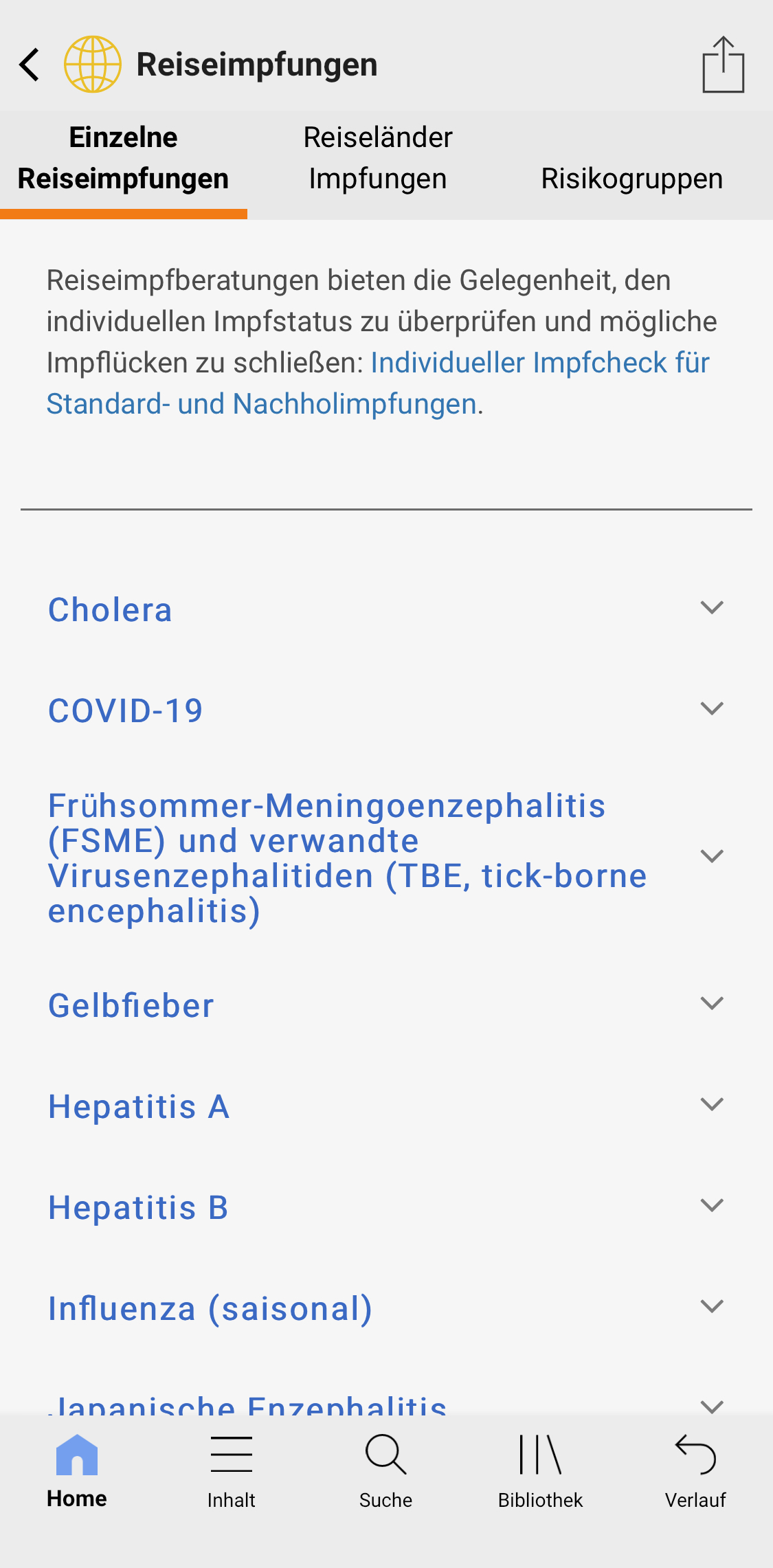773x1568 pixels.
Task: Go to Home in bottom bar
Action: [77, 1470]
